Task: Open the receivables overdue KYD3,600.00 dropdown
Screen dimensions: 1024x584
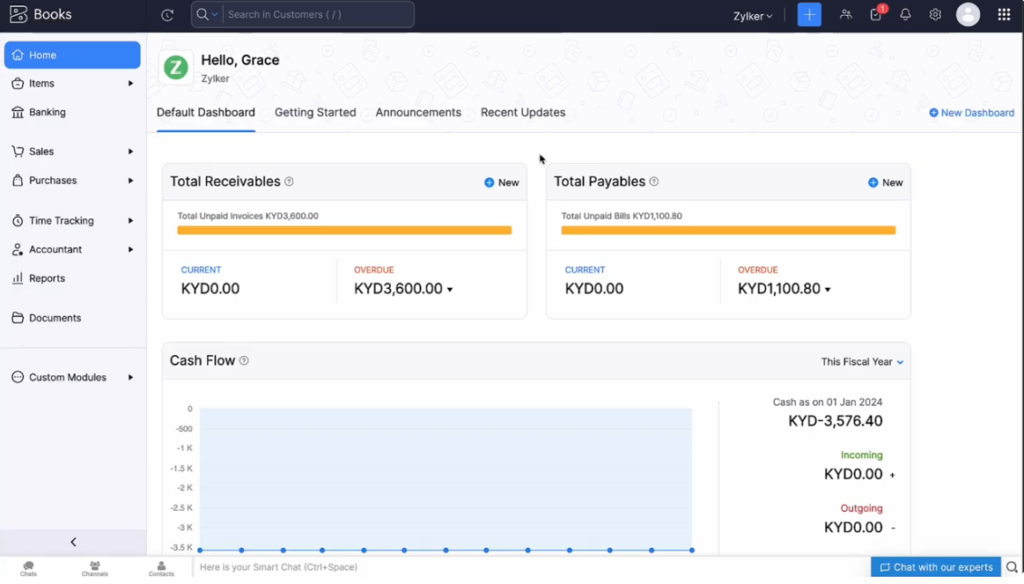Action: click(449, 289)
